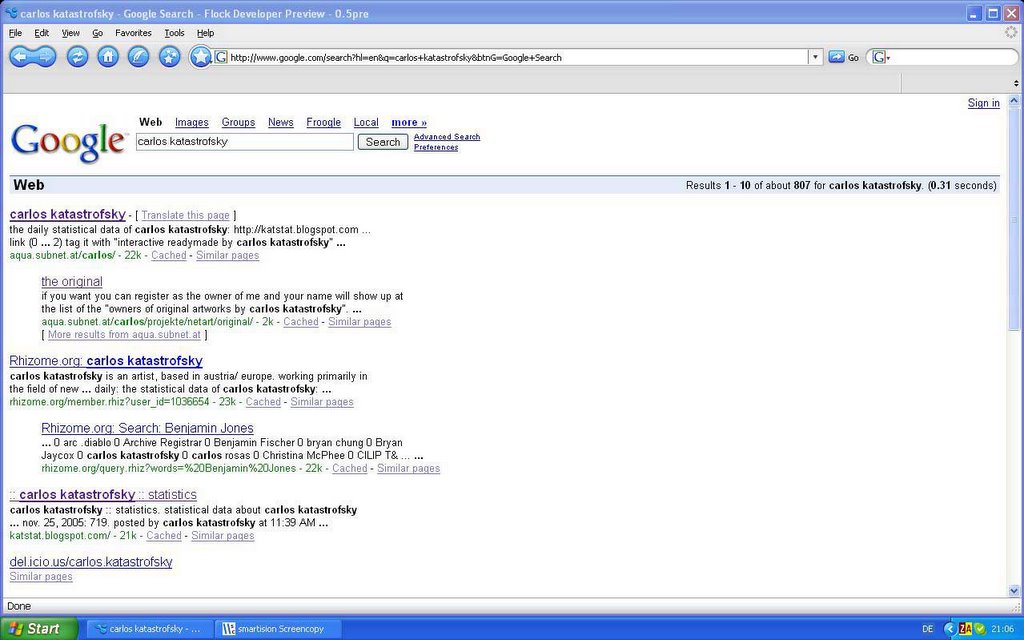
Task: Open the Help menu
Action: click(x=206, y=33)
